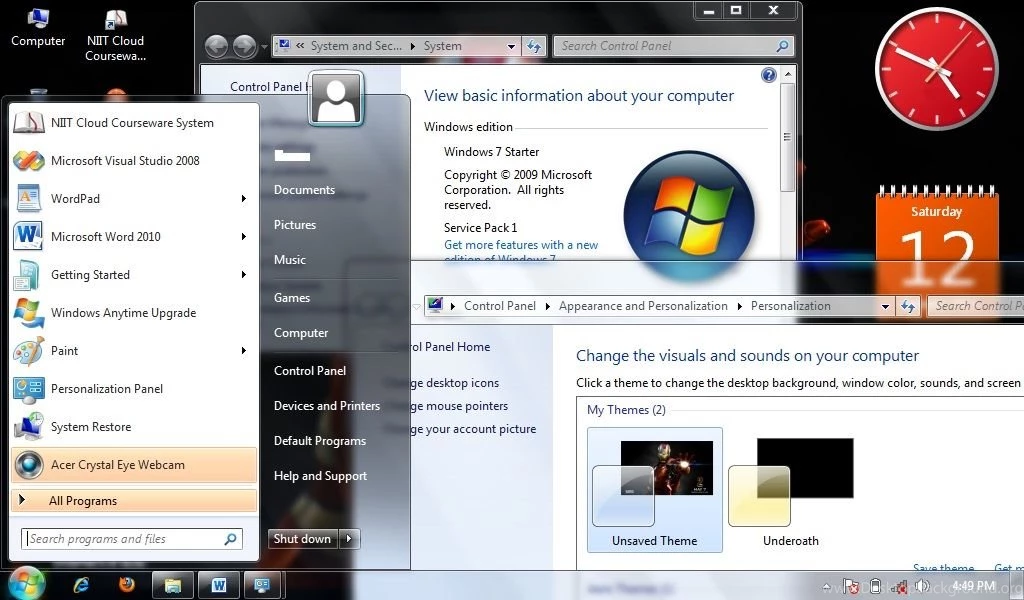
Task: Open Games from Start menu
Action: click(x=292, y=298)
